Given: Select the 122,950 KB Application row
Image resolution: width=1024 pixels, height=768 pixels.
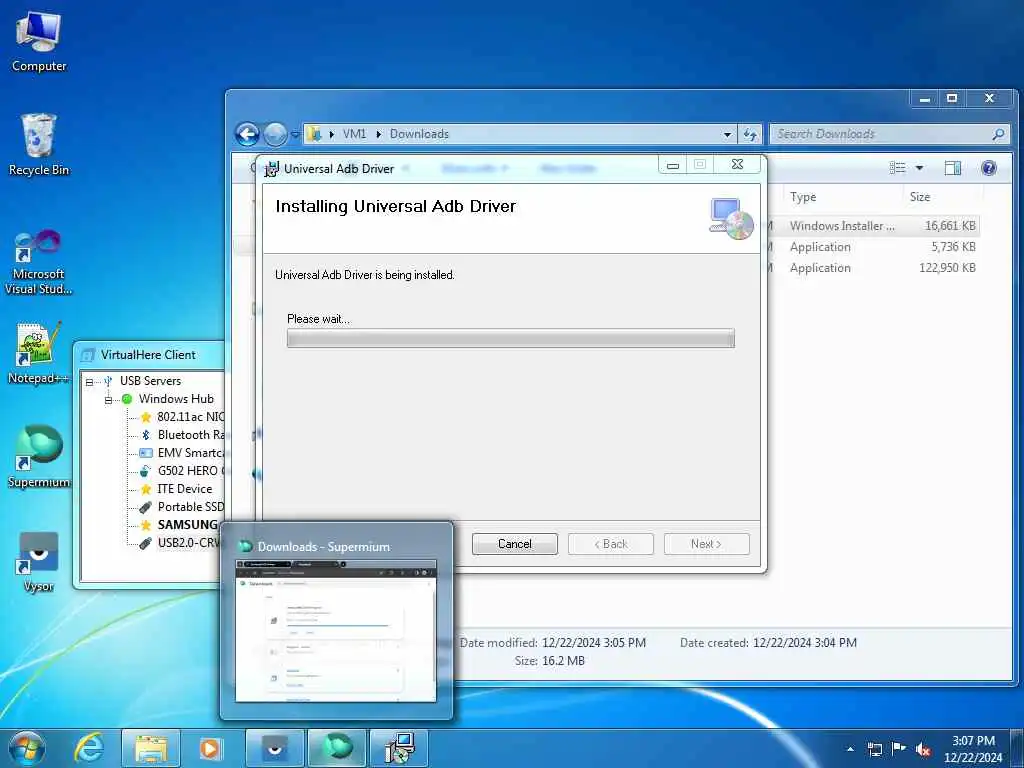Looking at the screenshot, I should pyautogui.click(x=874, y=268).
